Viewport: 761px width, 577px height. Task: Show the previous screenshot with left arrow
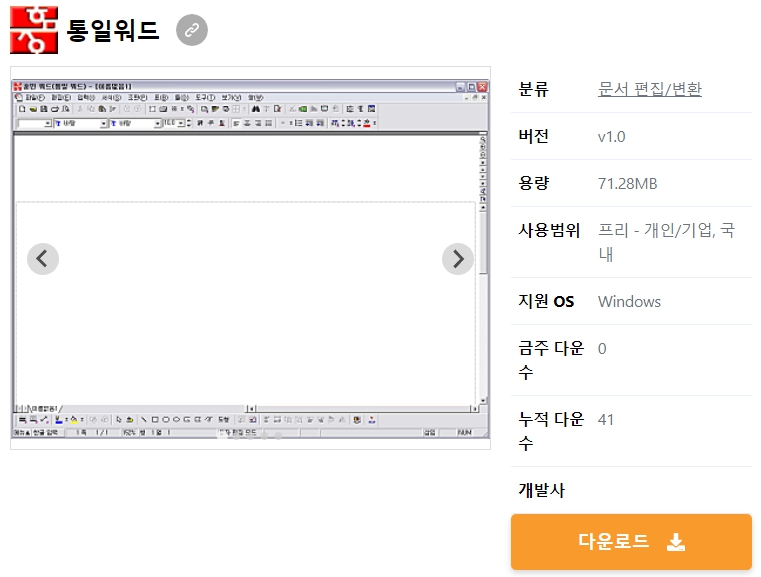[x=43, y=259]
